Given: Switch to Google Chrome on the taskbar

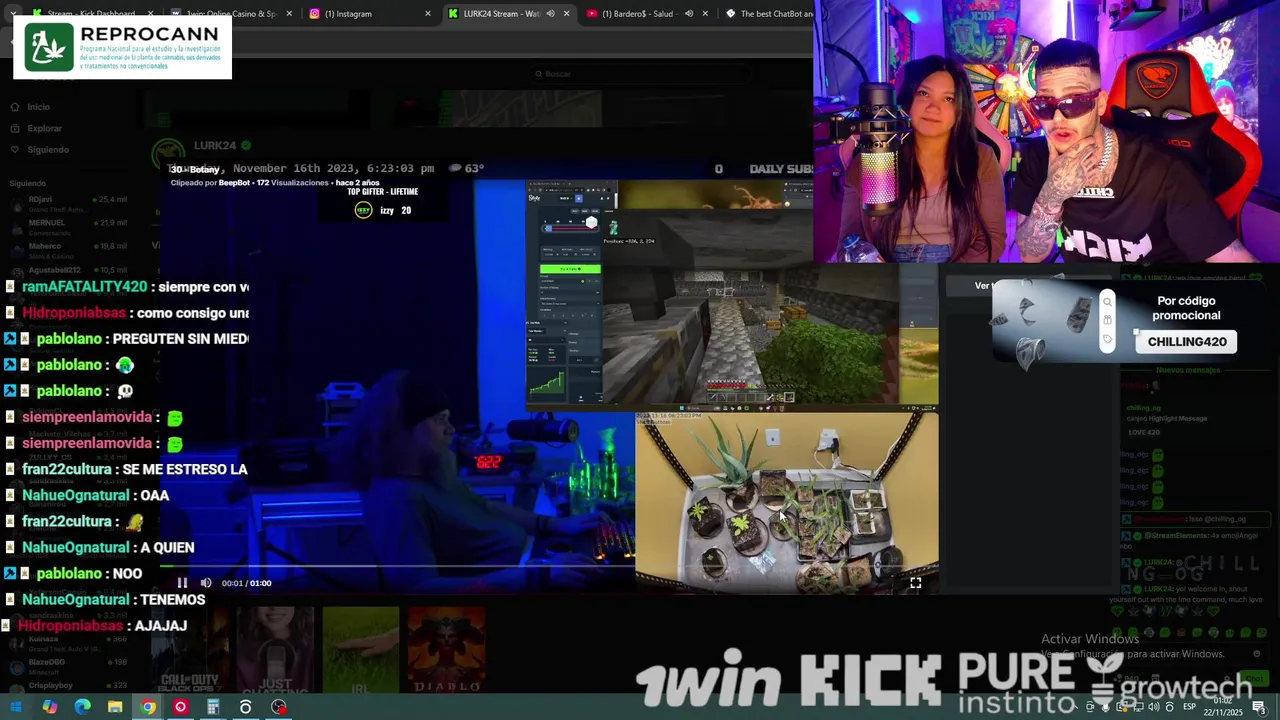Looking at the screenshot, I should [x=148, y=707].
